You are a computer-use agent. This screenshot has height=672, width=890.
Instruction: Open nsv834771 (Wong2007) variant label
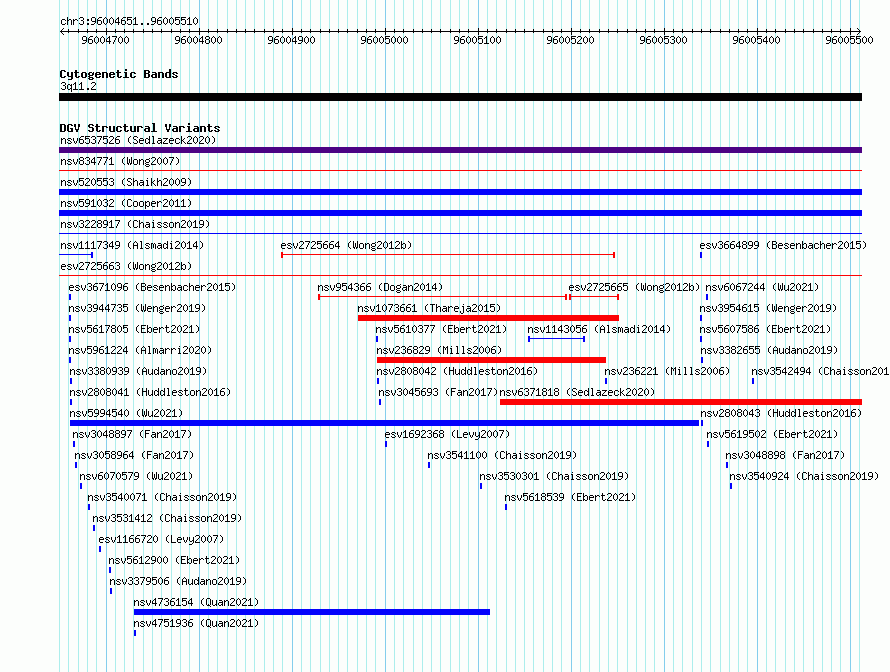[120, 161]
